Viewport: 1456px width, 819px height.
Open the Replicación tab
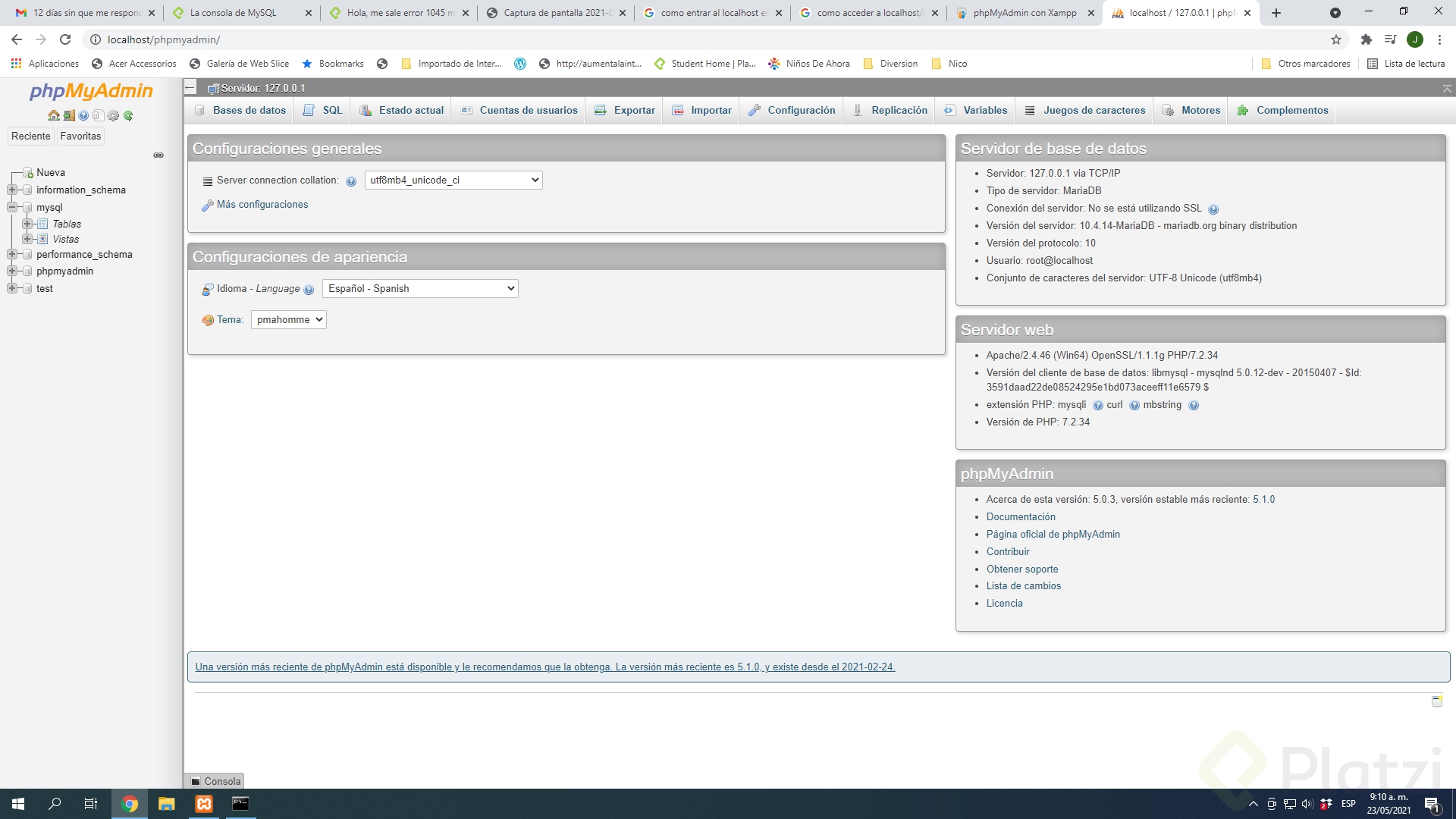pos(890,111)
